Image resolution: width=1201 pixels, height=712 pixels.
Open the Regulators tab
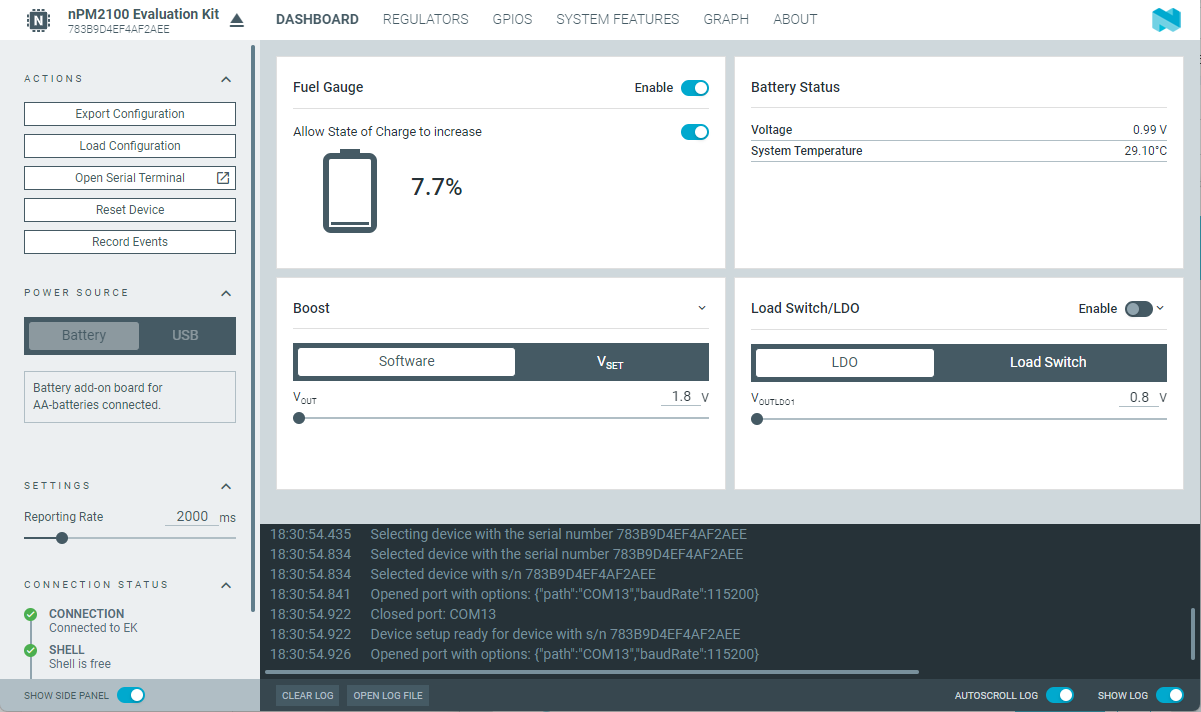pos(426,20)
